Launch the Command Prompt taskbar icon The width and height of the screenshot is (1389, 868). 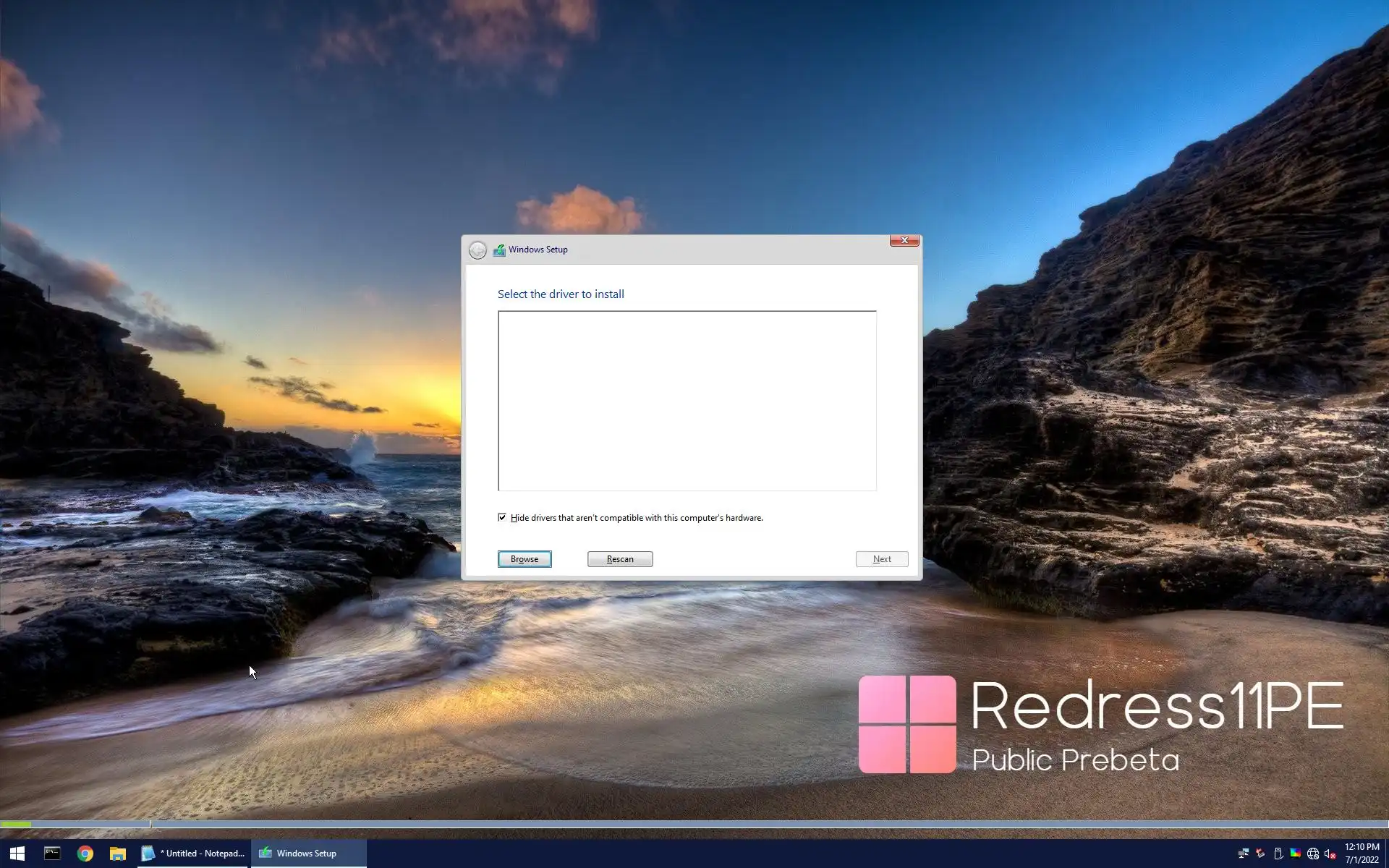point(52,854)
